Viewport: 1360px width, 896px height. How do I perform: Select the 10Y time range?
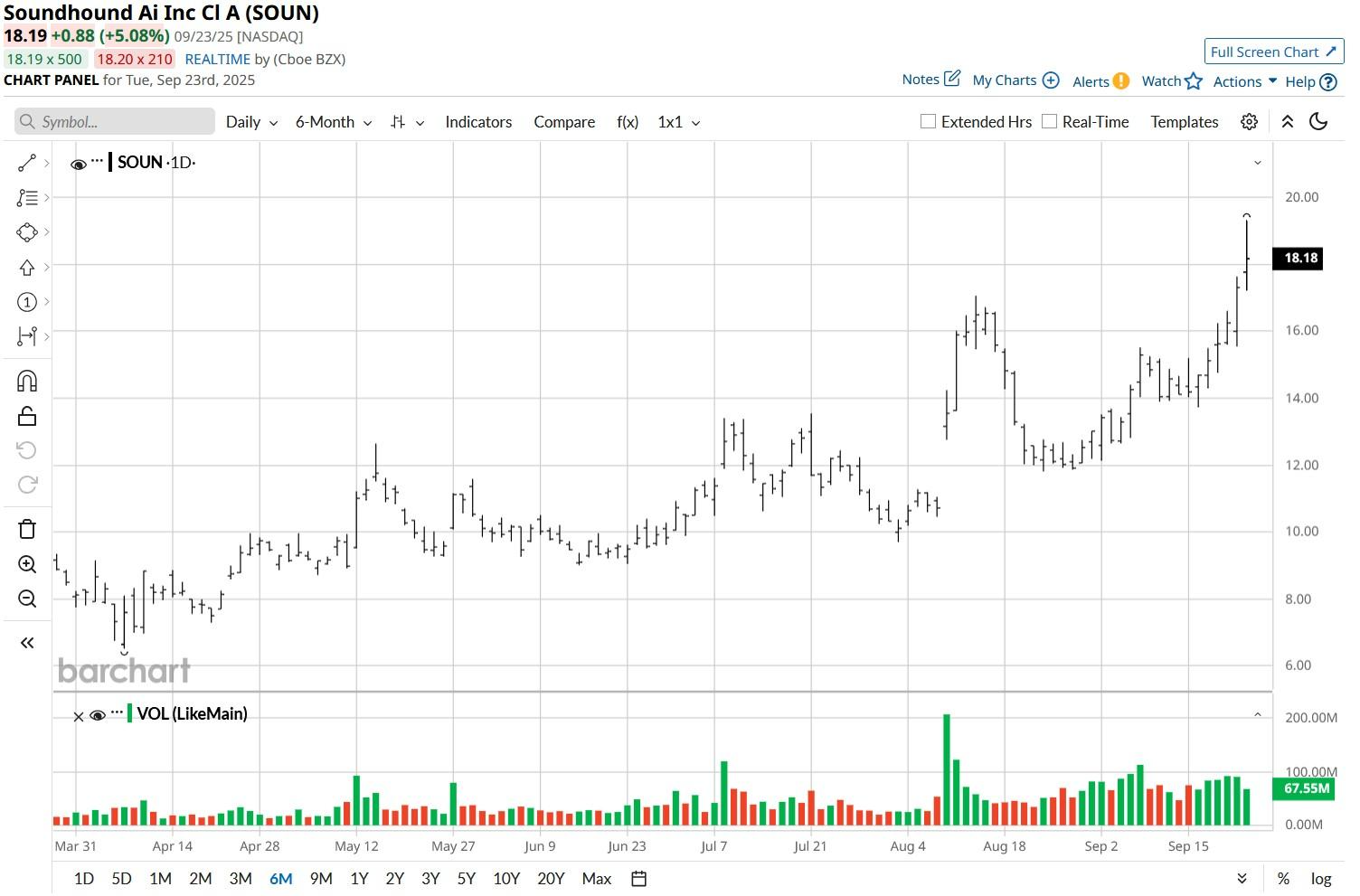tap(506, 879)
